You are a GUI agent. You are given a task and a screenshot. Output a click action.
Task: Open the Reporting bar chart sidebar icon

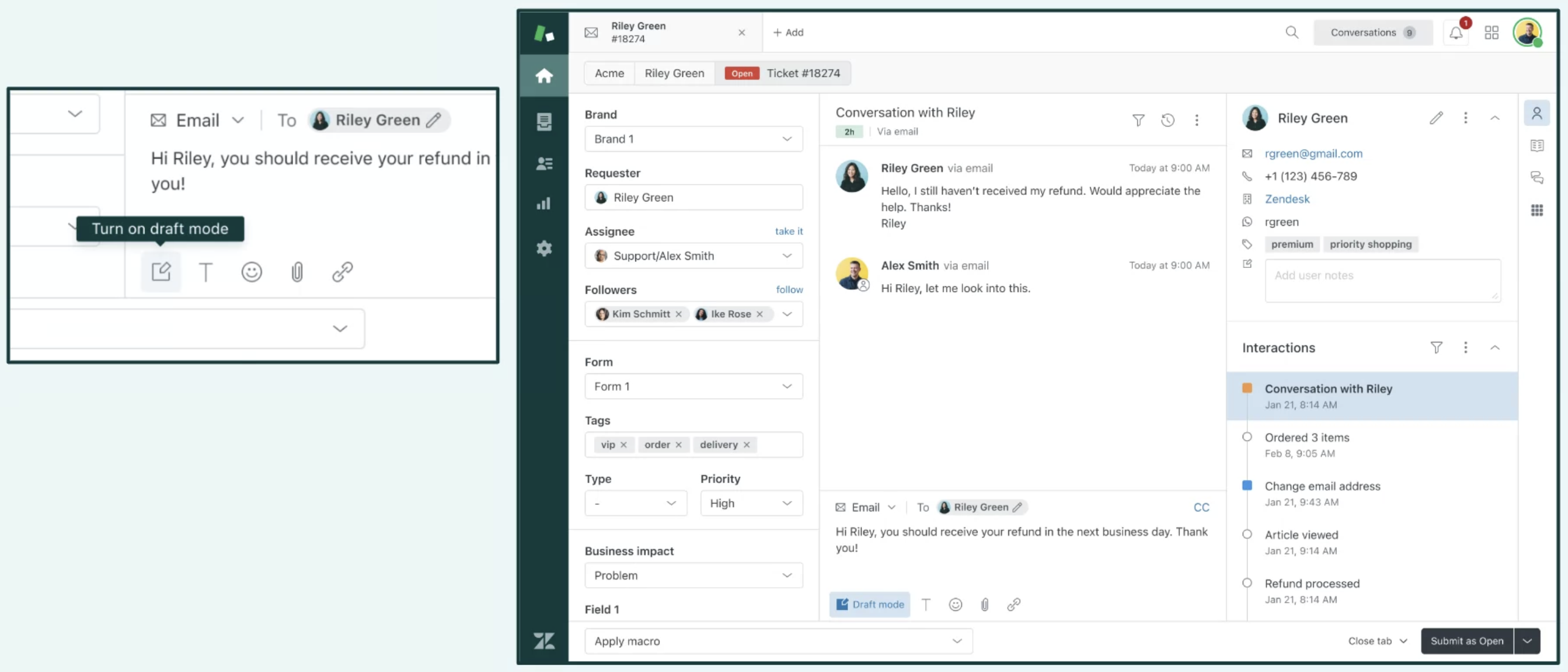543,203
